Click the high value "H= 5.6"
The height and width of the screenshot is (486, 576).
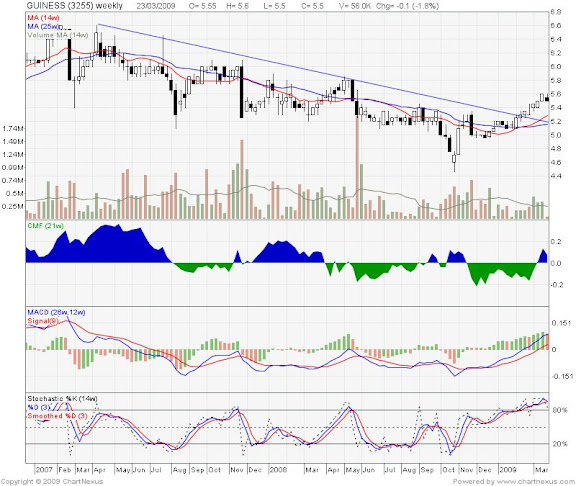pyautogui.click(x=238, y=6)
